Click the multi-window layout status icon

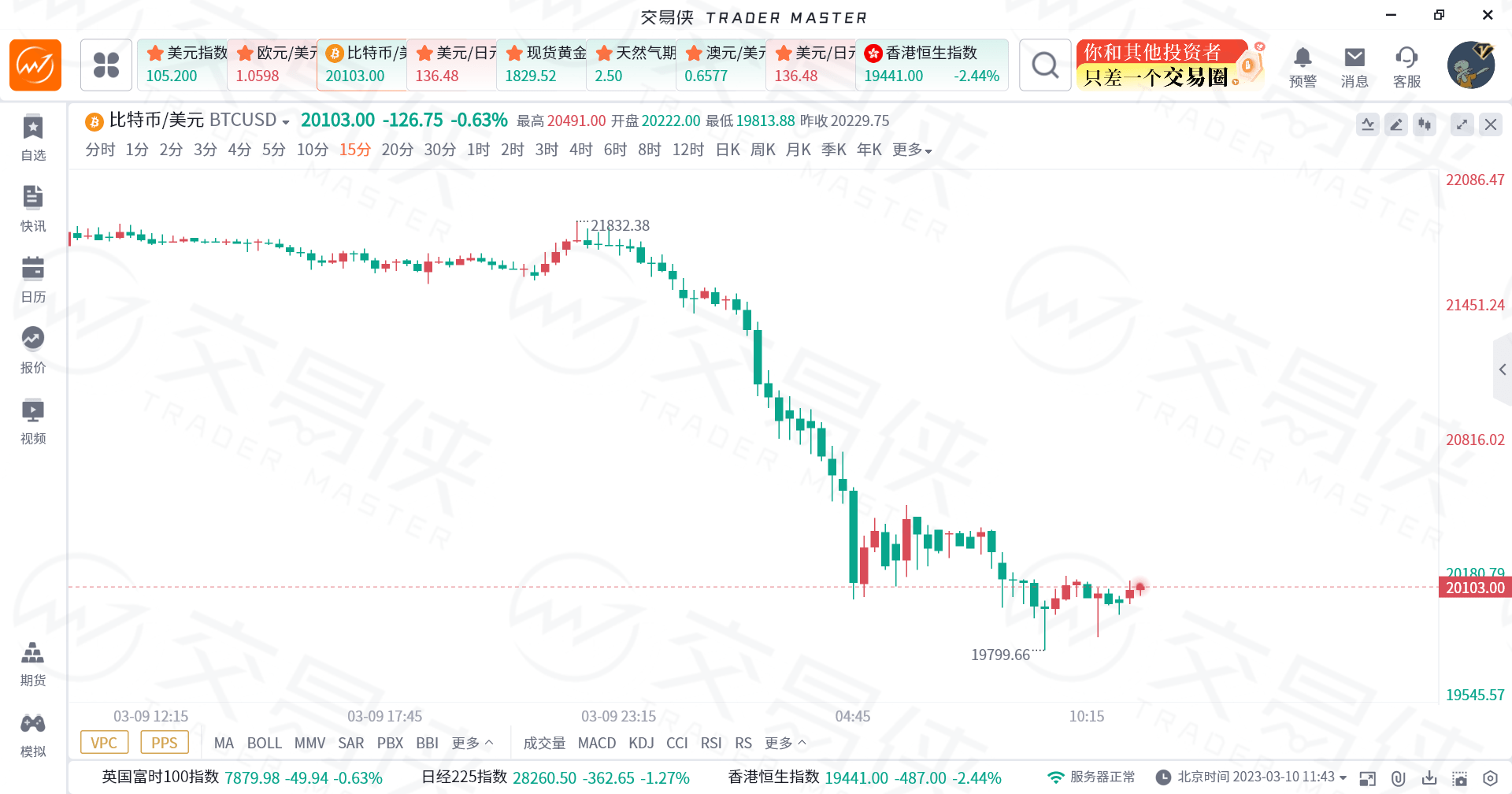[x=1368, y=778]
